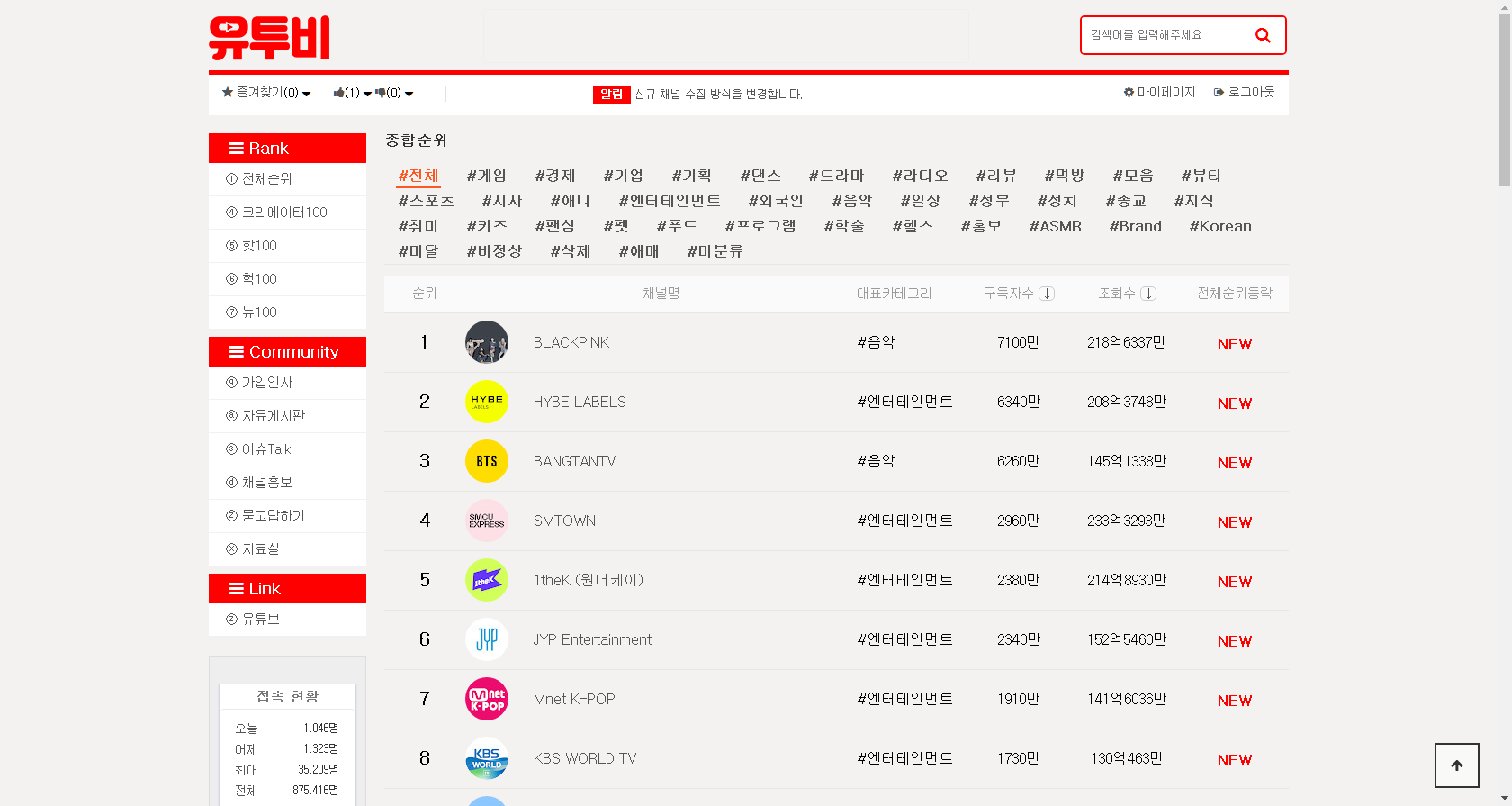Click 233억3293만 view count for SMTOWN

(x=1126, y=521)
